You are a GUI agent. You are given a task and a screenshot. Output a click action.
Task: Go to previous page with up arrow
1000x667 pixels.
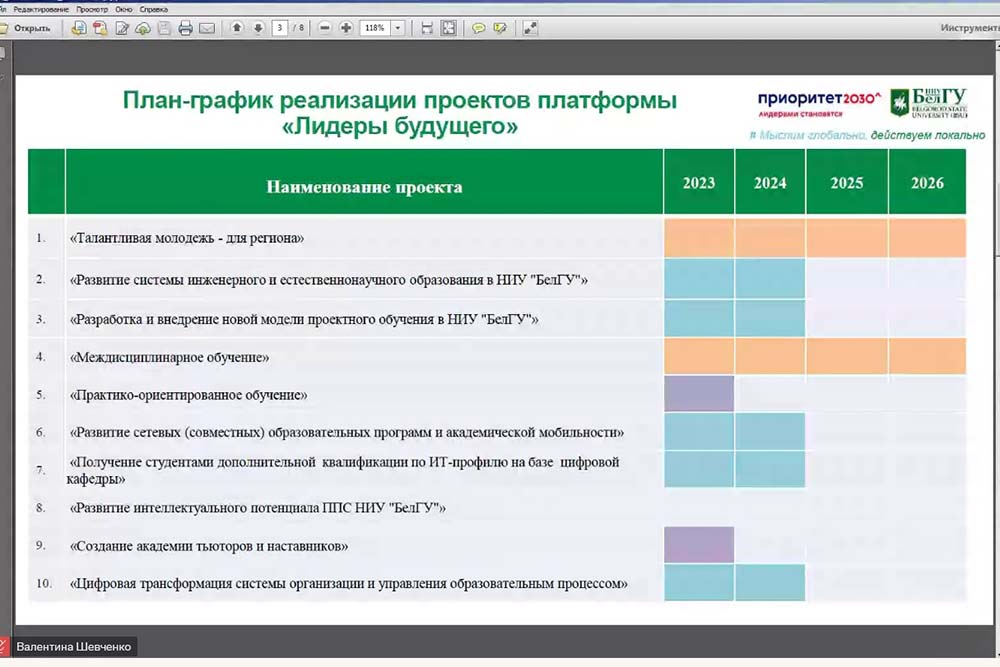[237, 28]
